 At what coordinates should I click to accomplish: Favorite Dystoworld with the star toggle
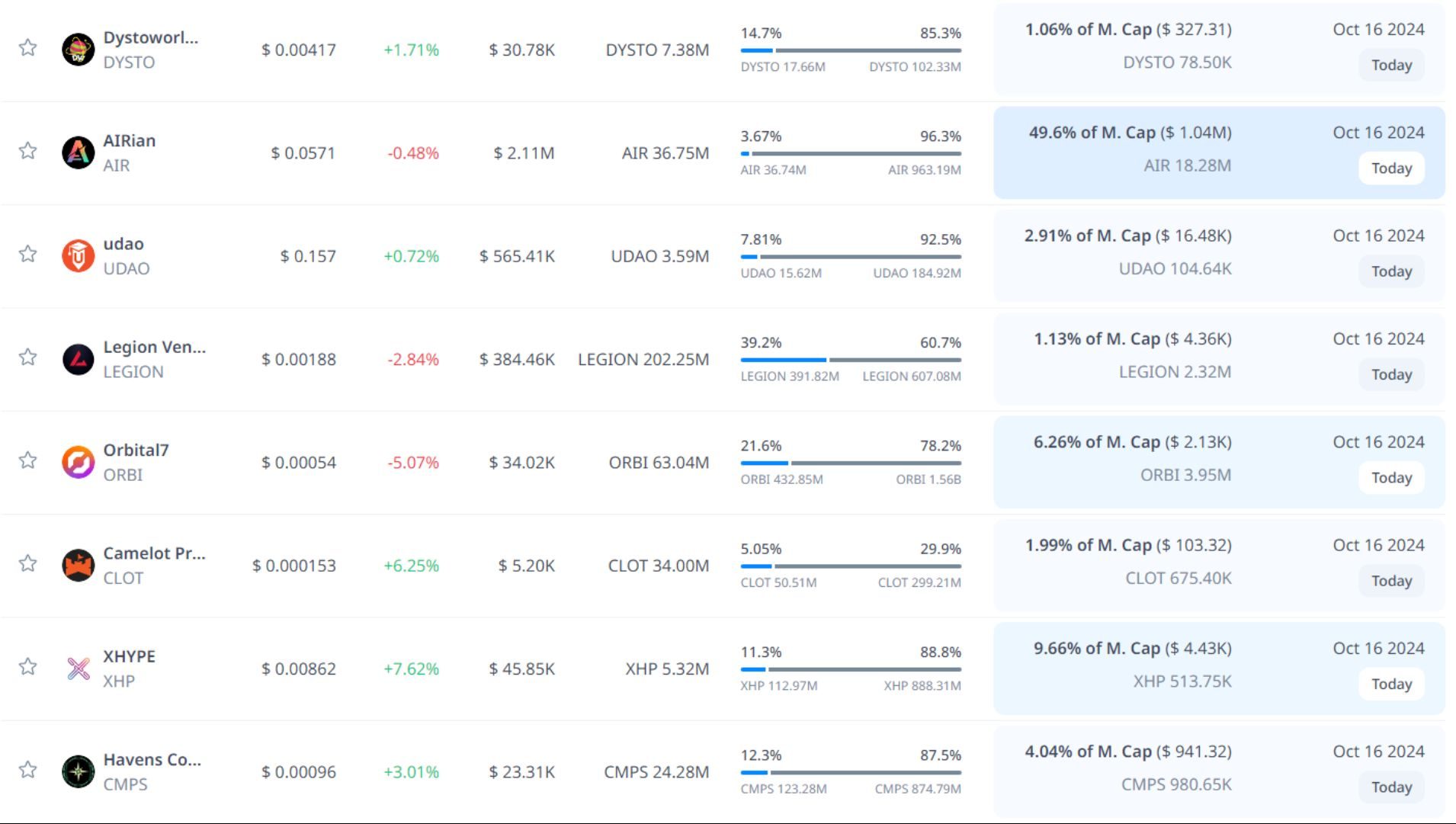pyautogui.click(x=28, y=47)
